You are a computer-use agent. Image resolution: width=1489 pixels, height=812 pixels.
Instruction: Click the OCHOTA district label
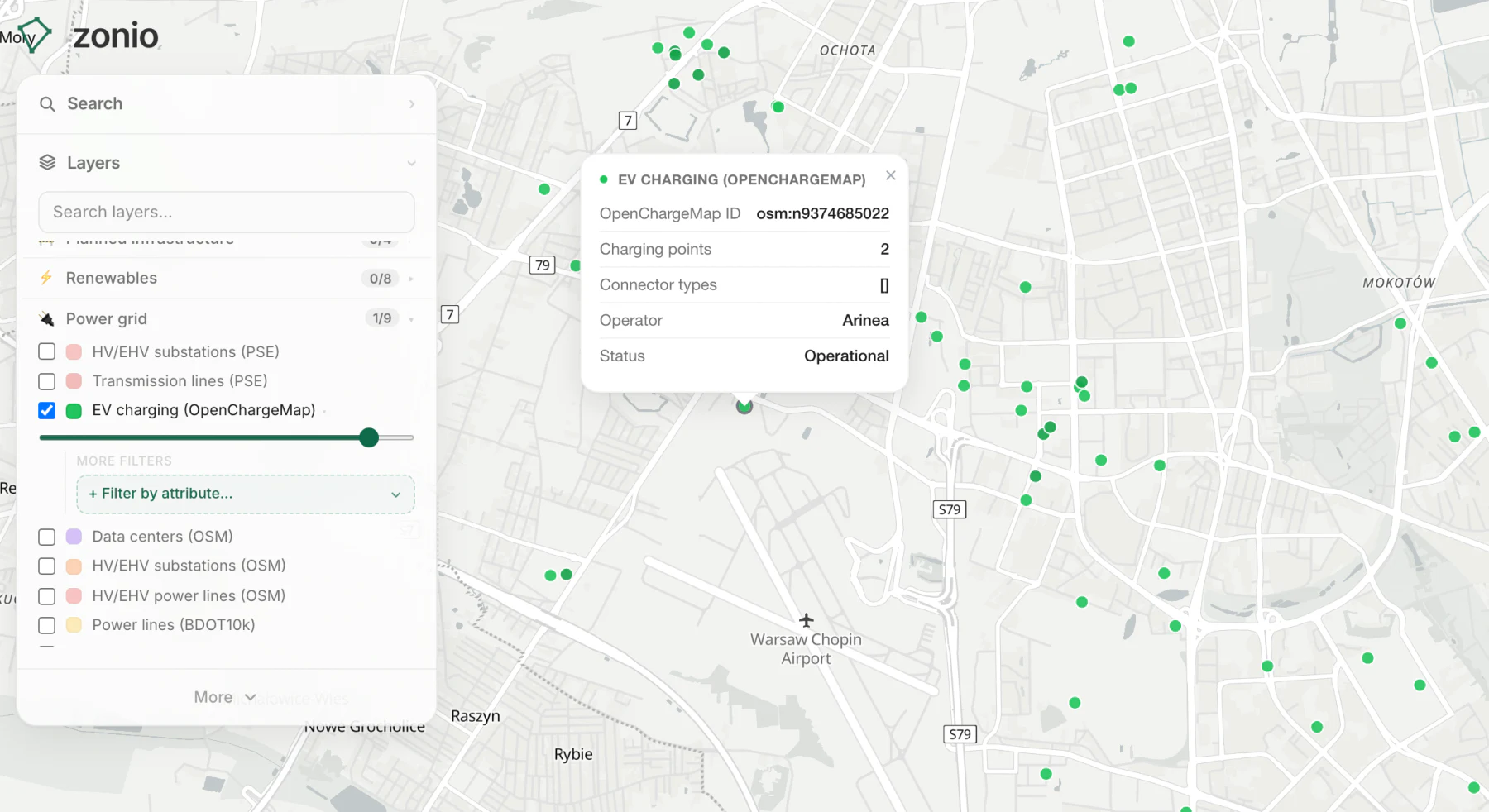[847, 50]
